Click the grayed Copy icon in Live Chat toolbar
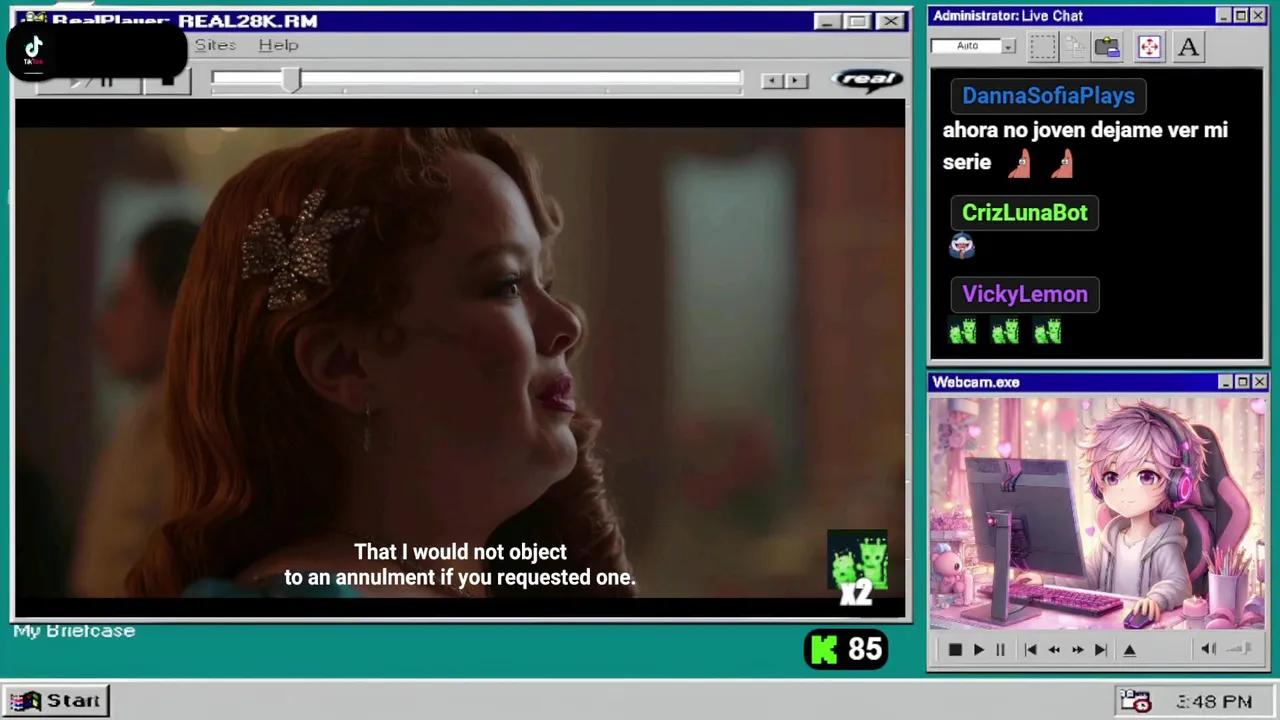The height and width of the screenshot is (720, 1280). [1075, 47]
